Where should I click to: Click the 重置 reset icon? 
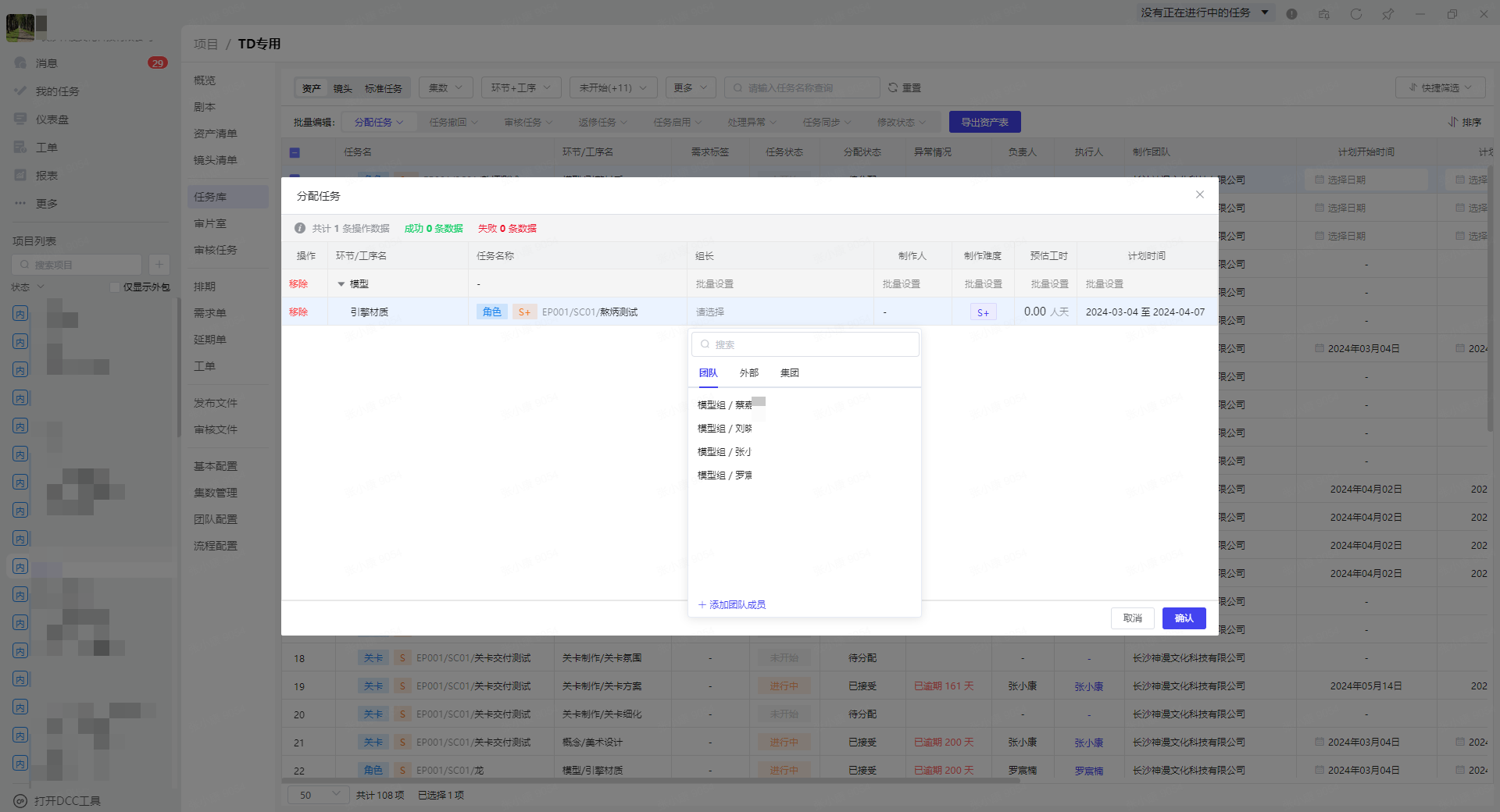(x=893, y=87)
